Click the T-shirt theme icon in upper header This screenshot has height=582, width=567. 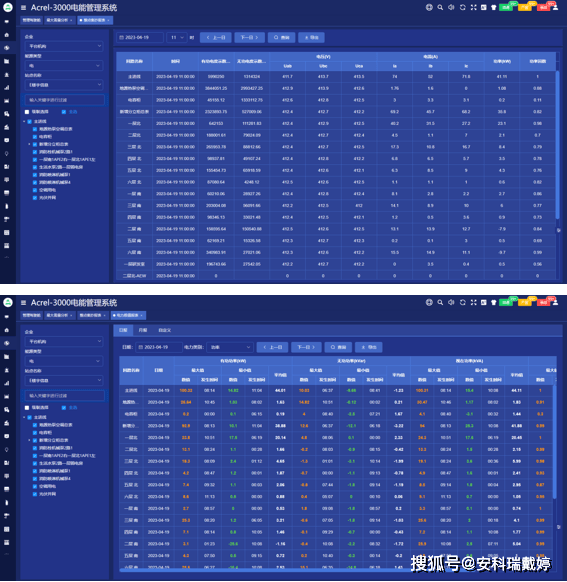click(x=494, y=7)
